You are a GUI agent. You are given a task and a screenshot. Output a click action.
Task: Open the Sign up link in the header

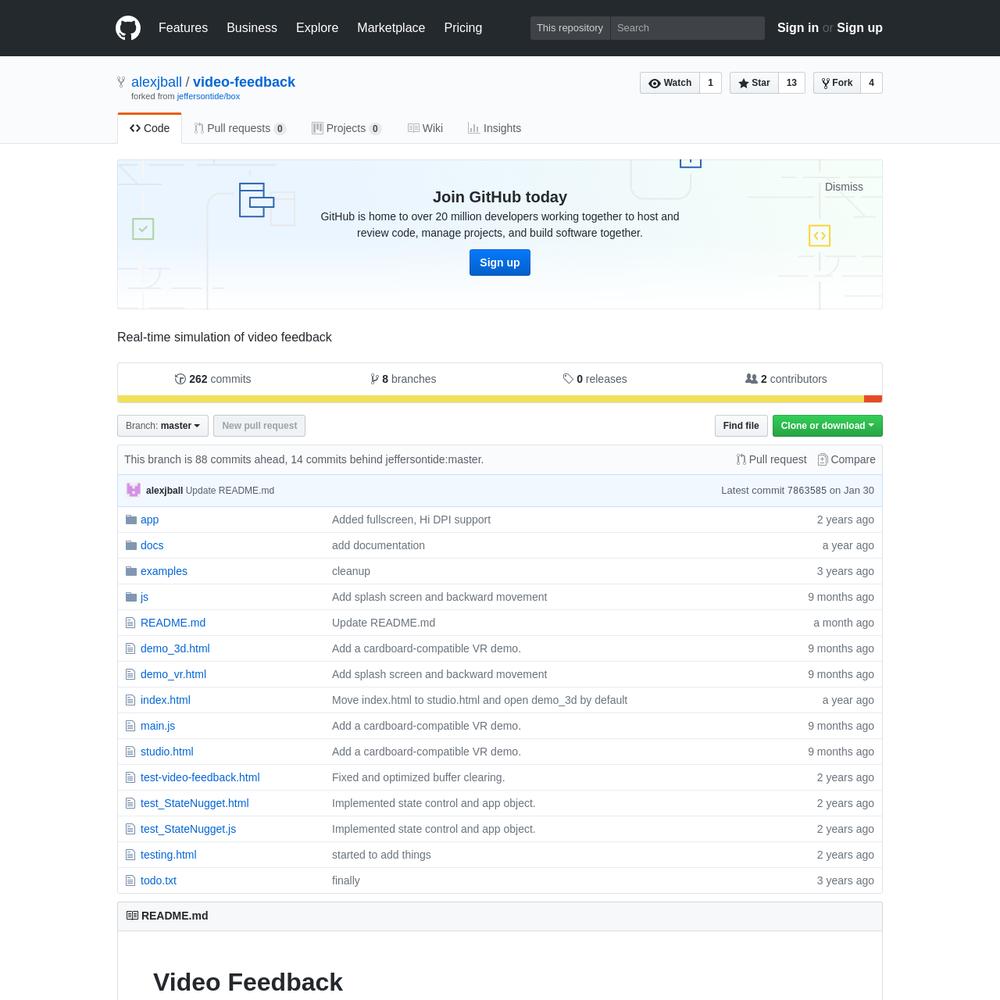tap(859, 28)
